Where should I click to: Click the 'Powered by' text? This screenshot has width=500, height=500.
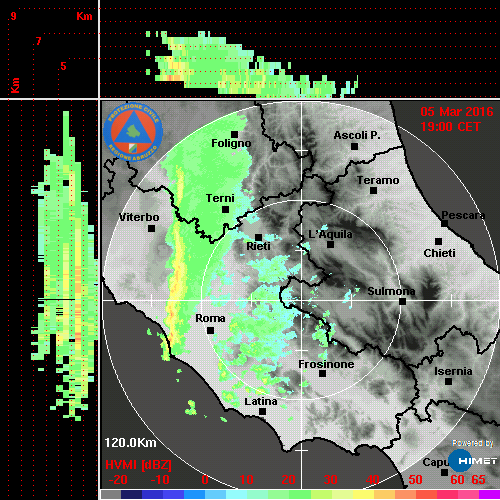coord(473,443)
